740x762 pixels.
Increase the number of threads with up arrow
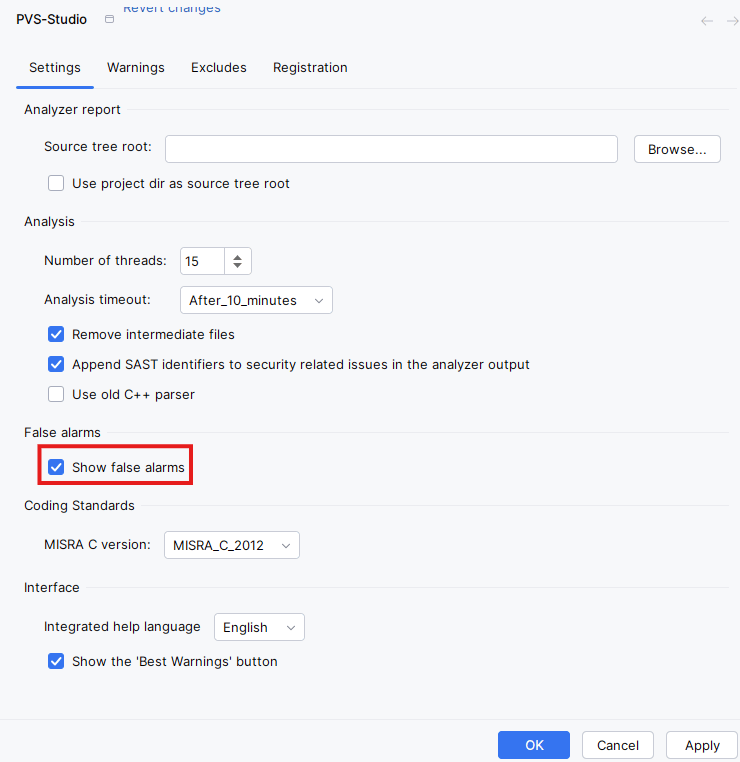click(x=237, y=256)
